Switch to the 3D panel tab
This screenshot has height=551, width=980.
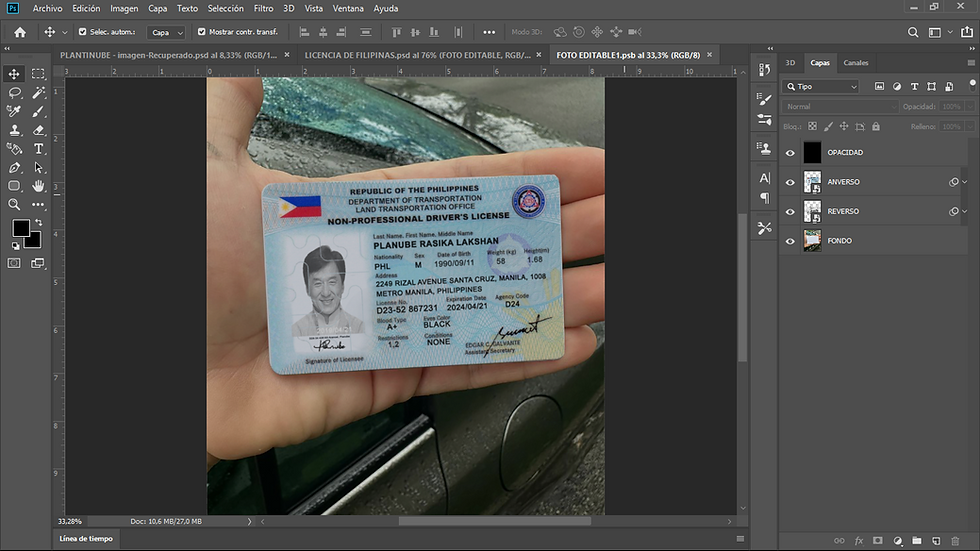(x=791, y=62)
